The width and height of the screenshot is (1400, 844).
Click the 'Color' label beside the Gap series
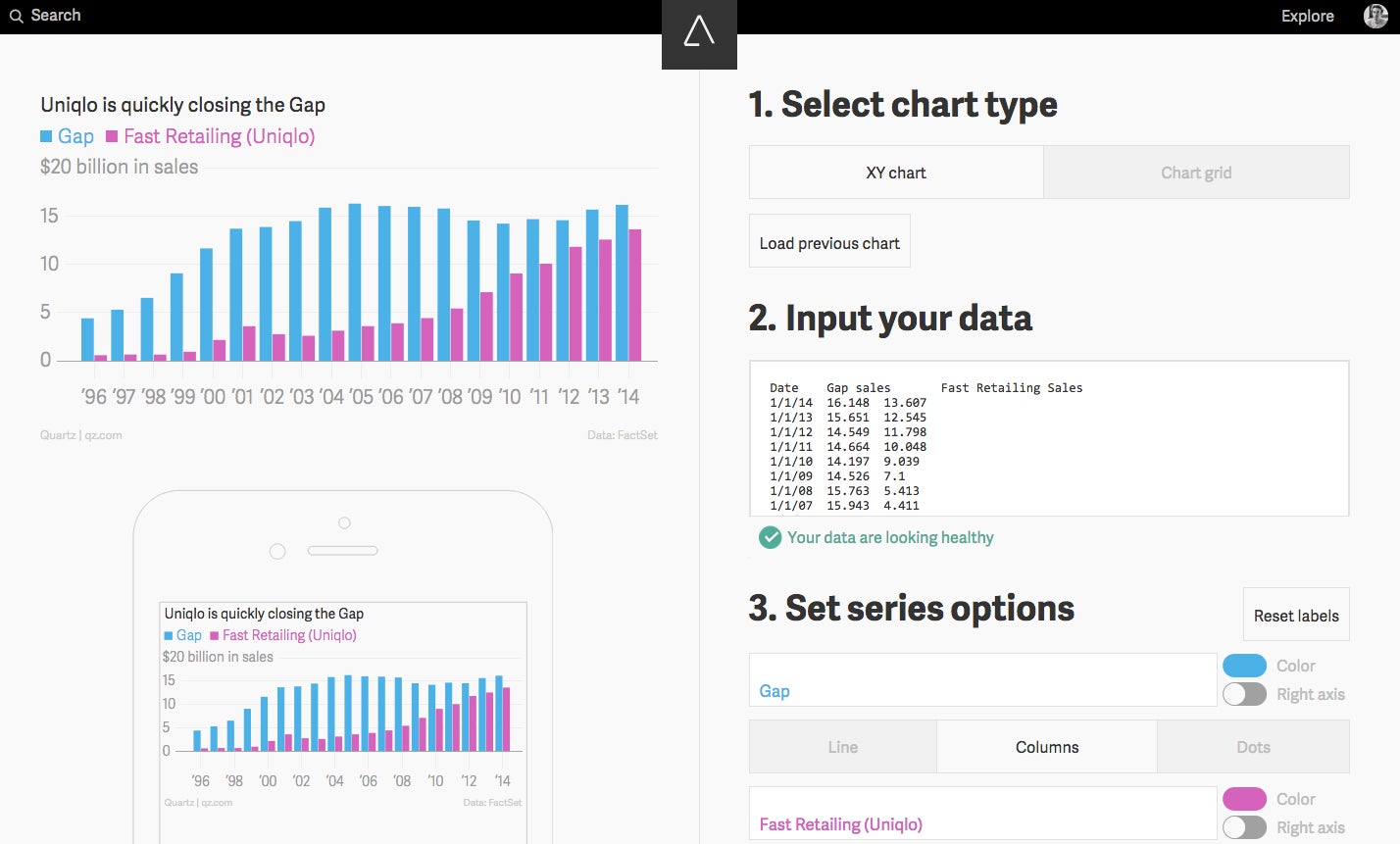click(1296, 666)
